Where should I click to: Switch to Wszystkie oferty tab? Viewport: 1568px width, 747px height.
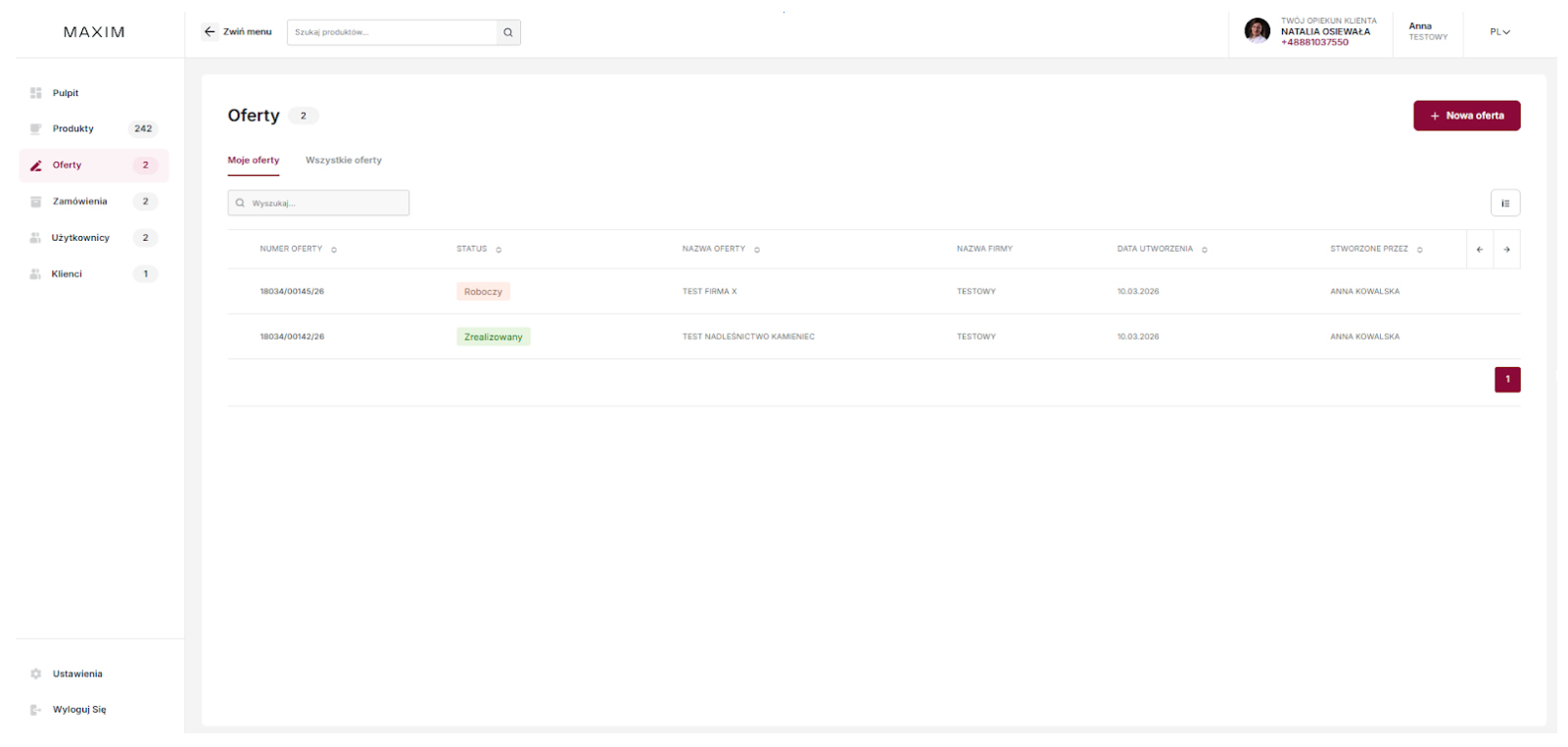[343, 161]
